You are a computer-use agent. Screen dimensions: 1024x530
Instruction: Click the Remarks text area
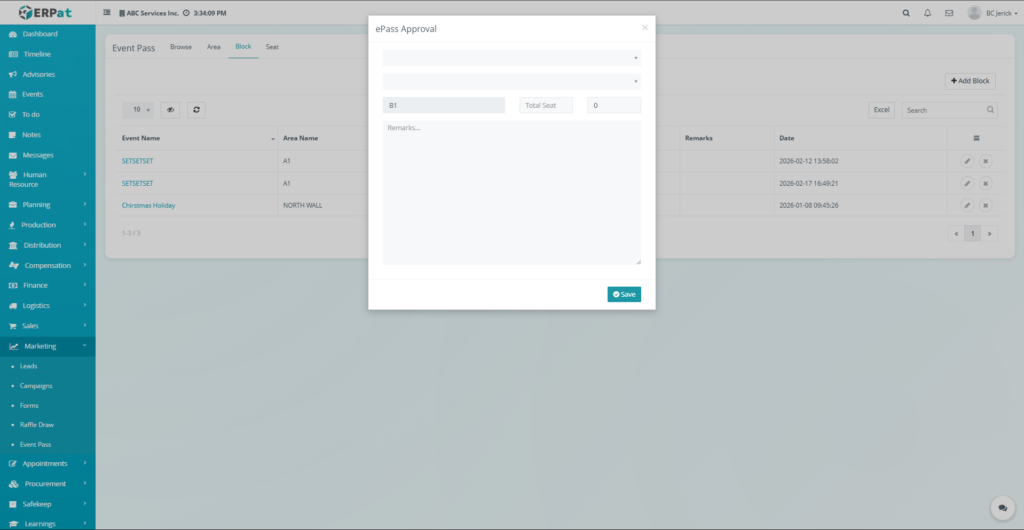(x=511, y=193)
